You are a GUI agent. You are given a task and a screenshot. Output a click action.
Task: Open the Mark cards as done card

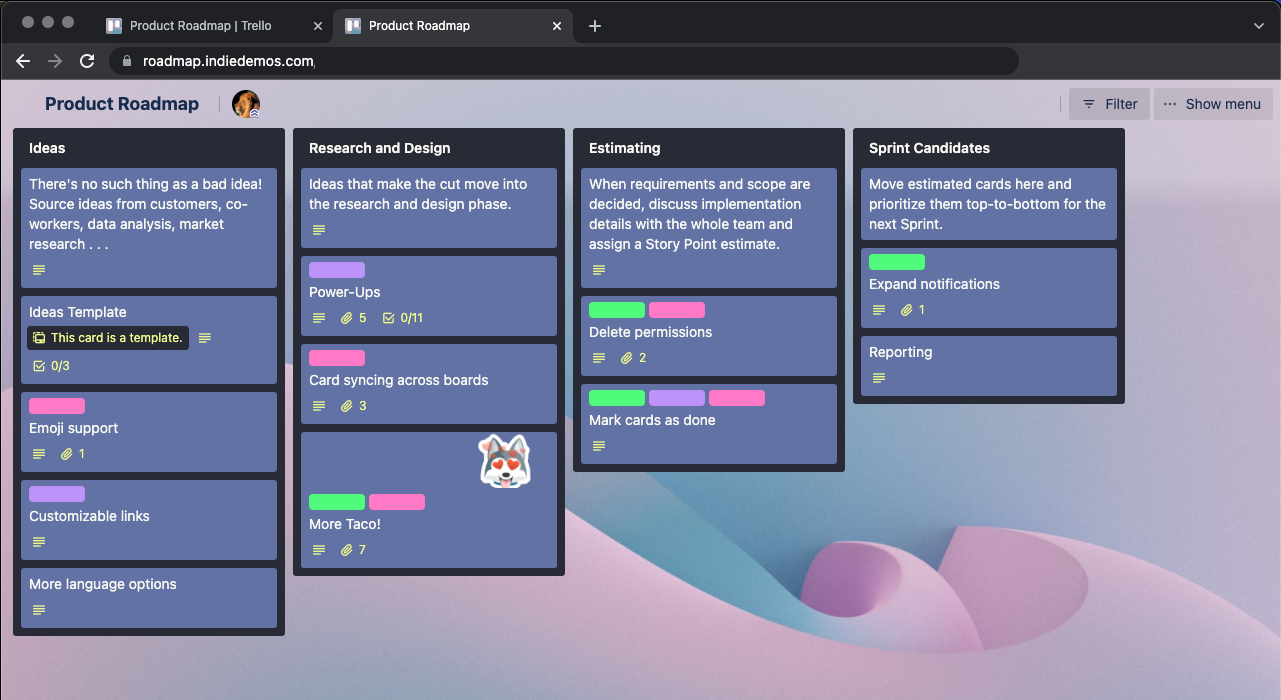pos(709,424)
